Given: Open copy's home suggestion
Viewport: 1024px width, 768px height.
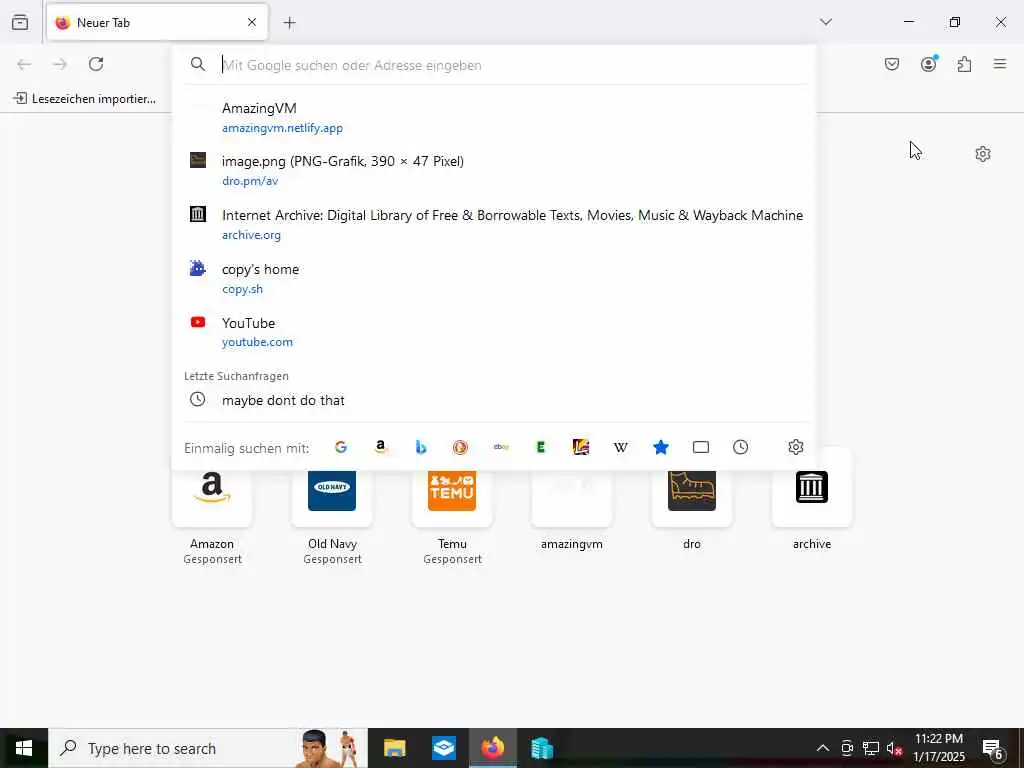Looking at the screenshot, I should [496, 278].
